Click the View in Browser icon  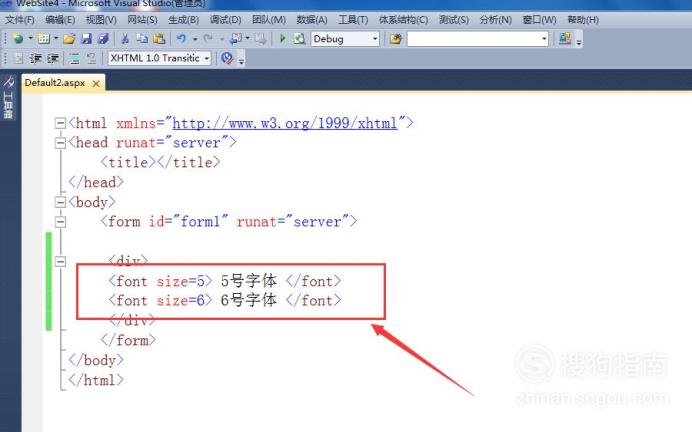click(299, 39)
